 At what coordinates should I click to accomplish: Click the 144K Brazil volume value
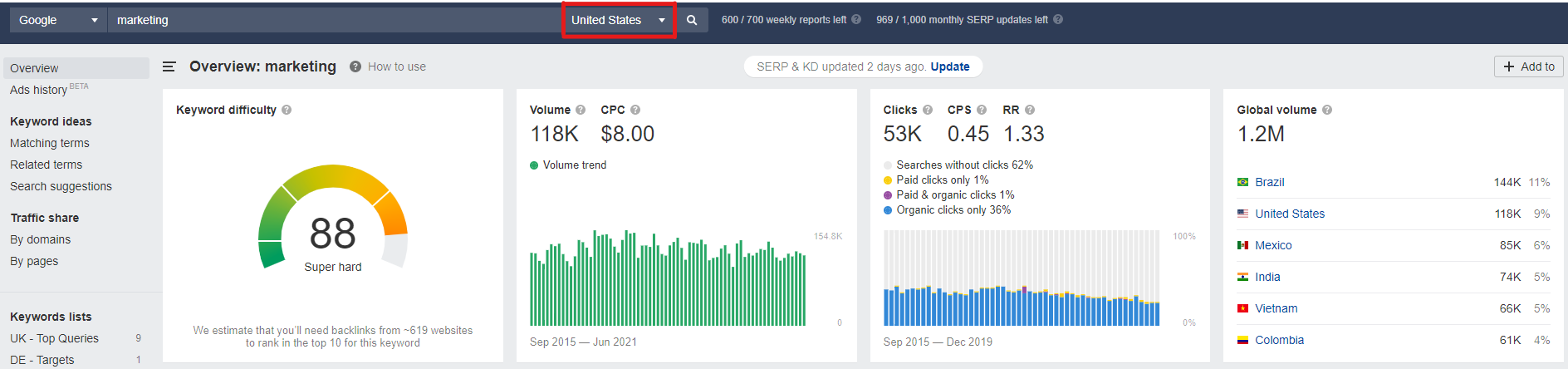(1507, 182)
